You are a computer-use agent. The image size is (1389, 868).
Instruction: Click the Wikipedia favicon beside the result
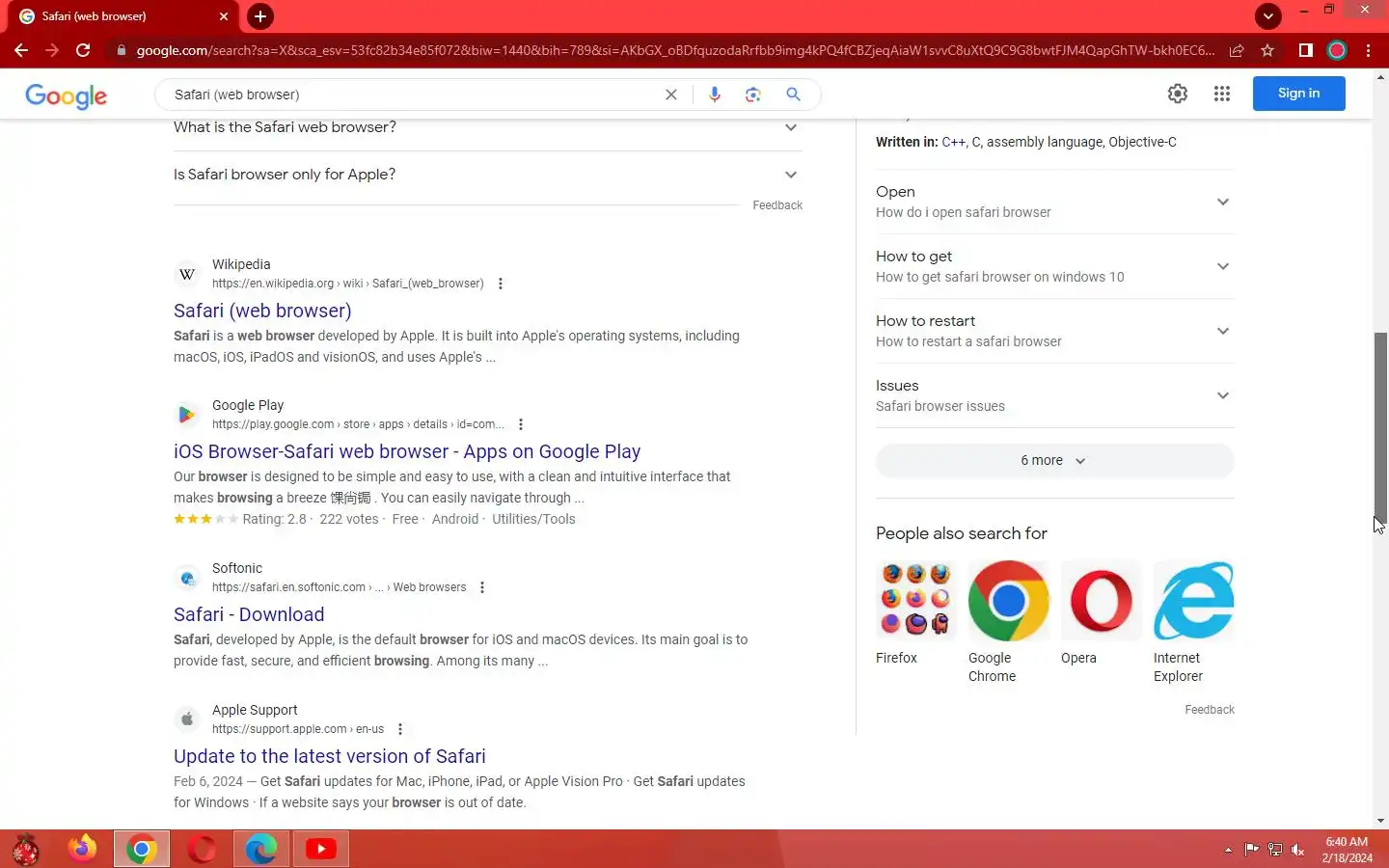[187, 274]
